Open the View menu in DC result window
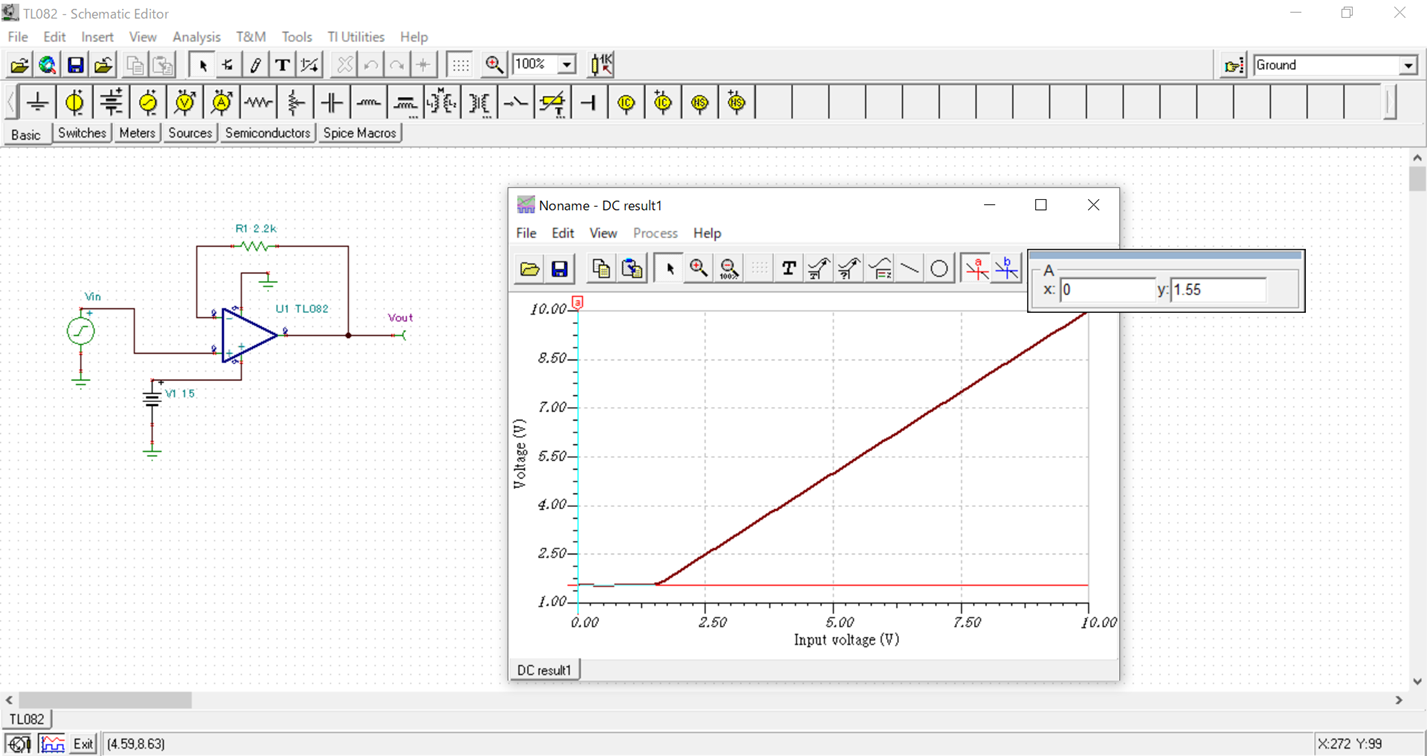The image size is (1427, 756). click(x=603, y=233)
